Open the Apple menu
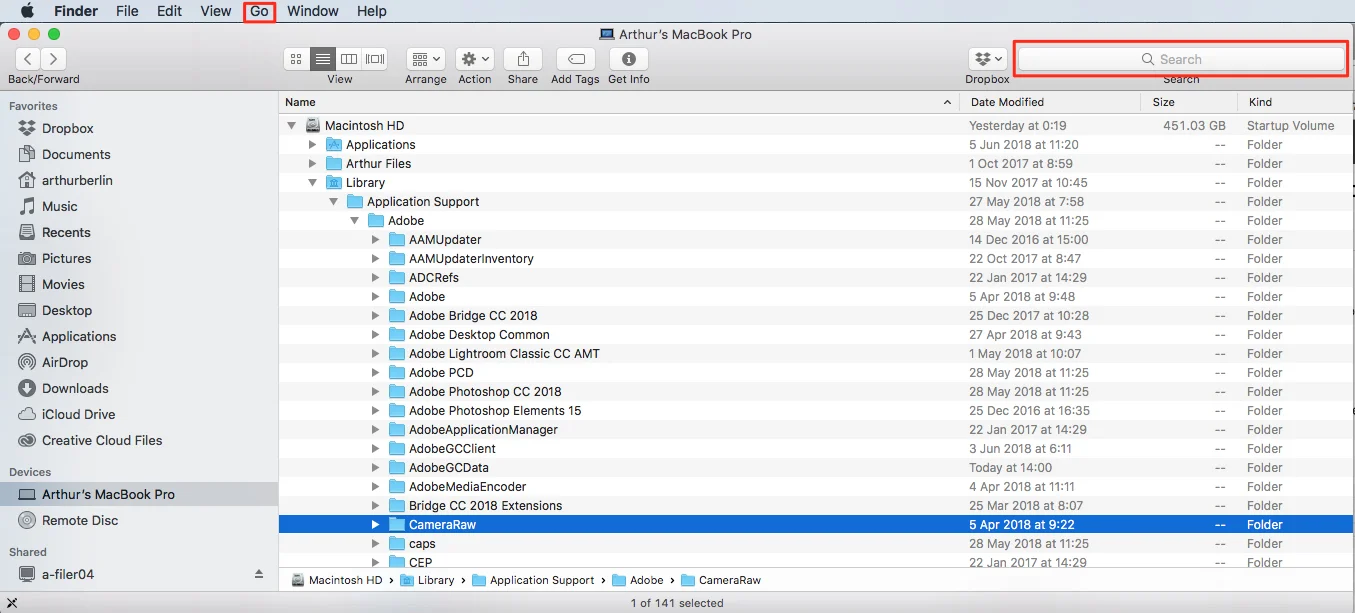 (x=28, y=11)
